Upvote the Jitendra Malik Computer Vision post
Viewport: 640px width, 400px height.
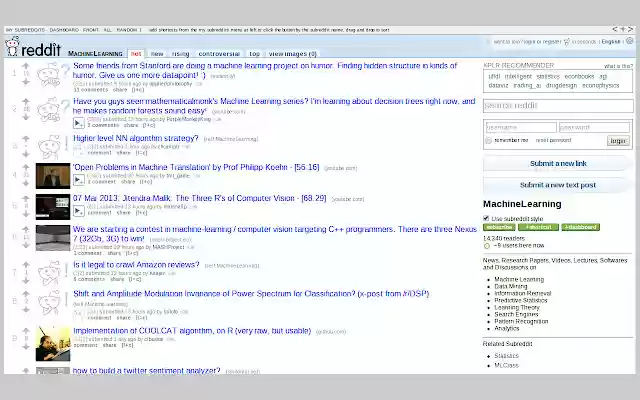click(x=26, y=198)
